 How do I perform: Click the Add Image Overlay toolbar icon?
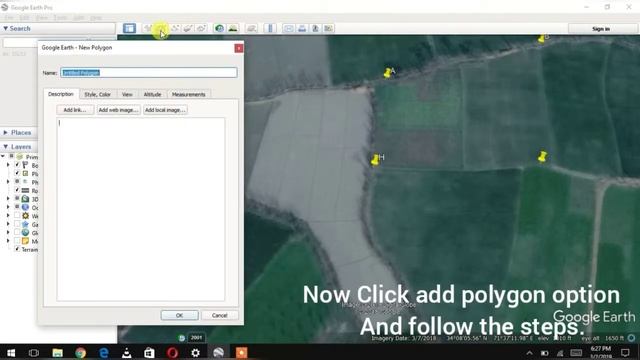188,28
